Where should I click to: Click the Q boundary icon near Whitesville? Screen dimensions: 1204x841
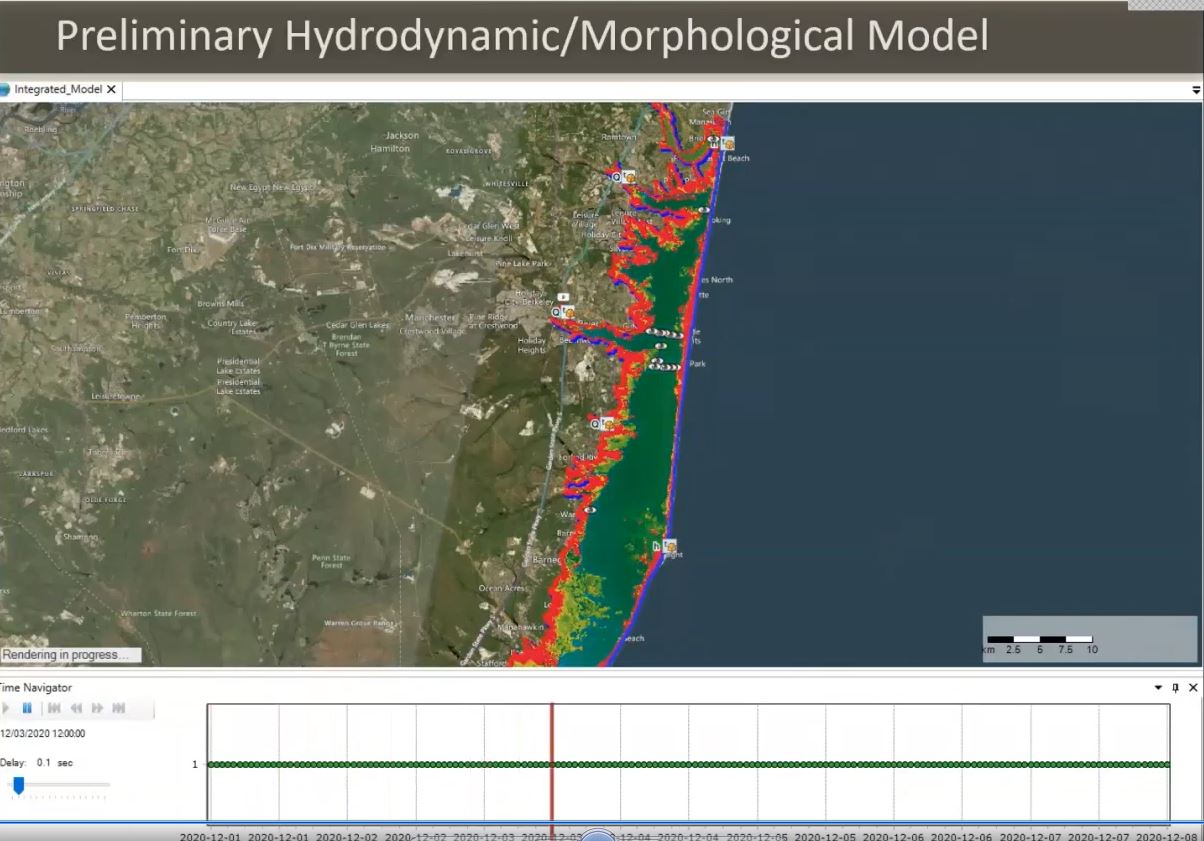pos(617,176)
